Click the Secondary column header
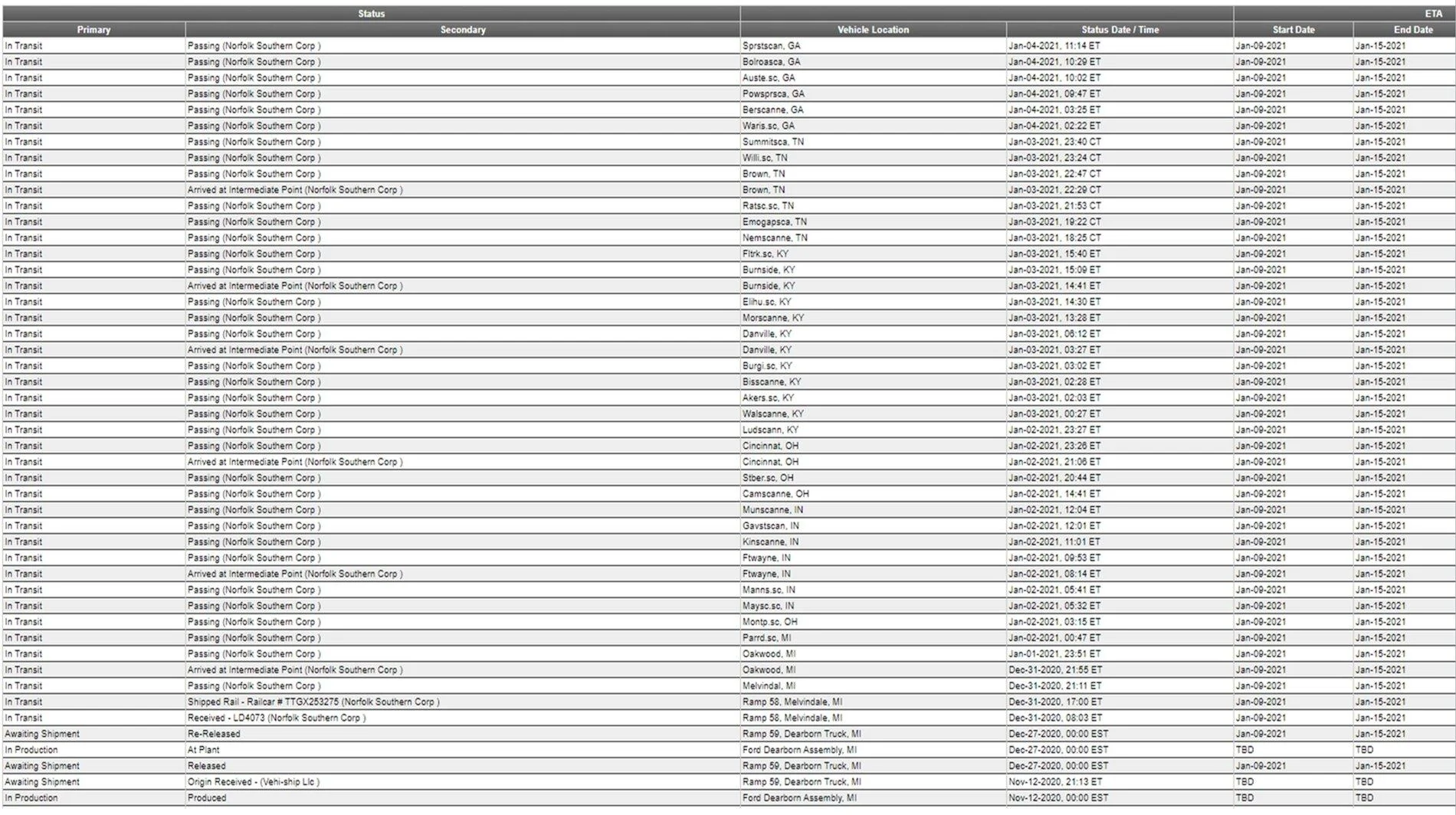Viewport: 1456px width, 815px height. click(463, 30)
